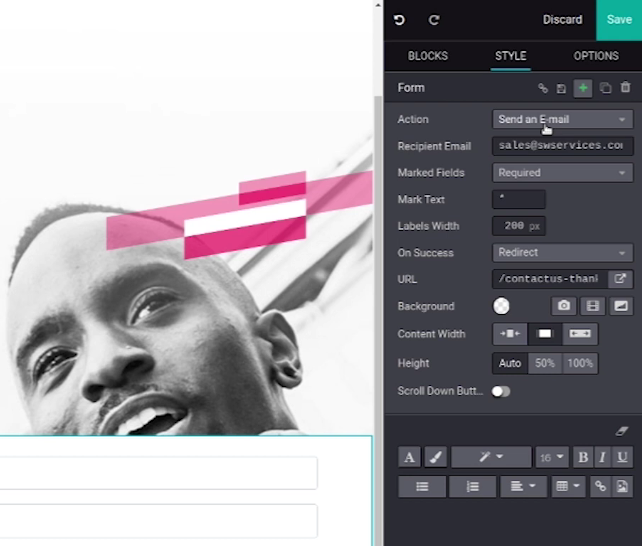Remove text formatting with eraser icon

pyautogui.click(x=622, y=431)
